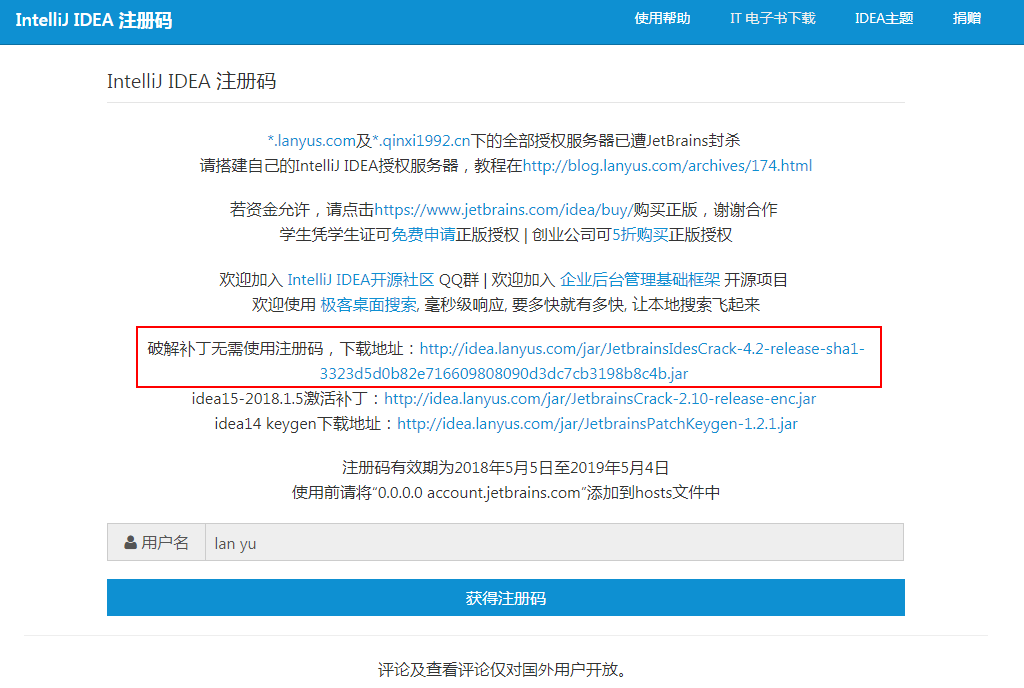This screenshot has width=1024, height=688.
Task: Download JetbrainsIdesCrack-4.2-release jar link
Action: [x=592, y=361]
